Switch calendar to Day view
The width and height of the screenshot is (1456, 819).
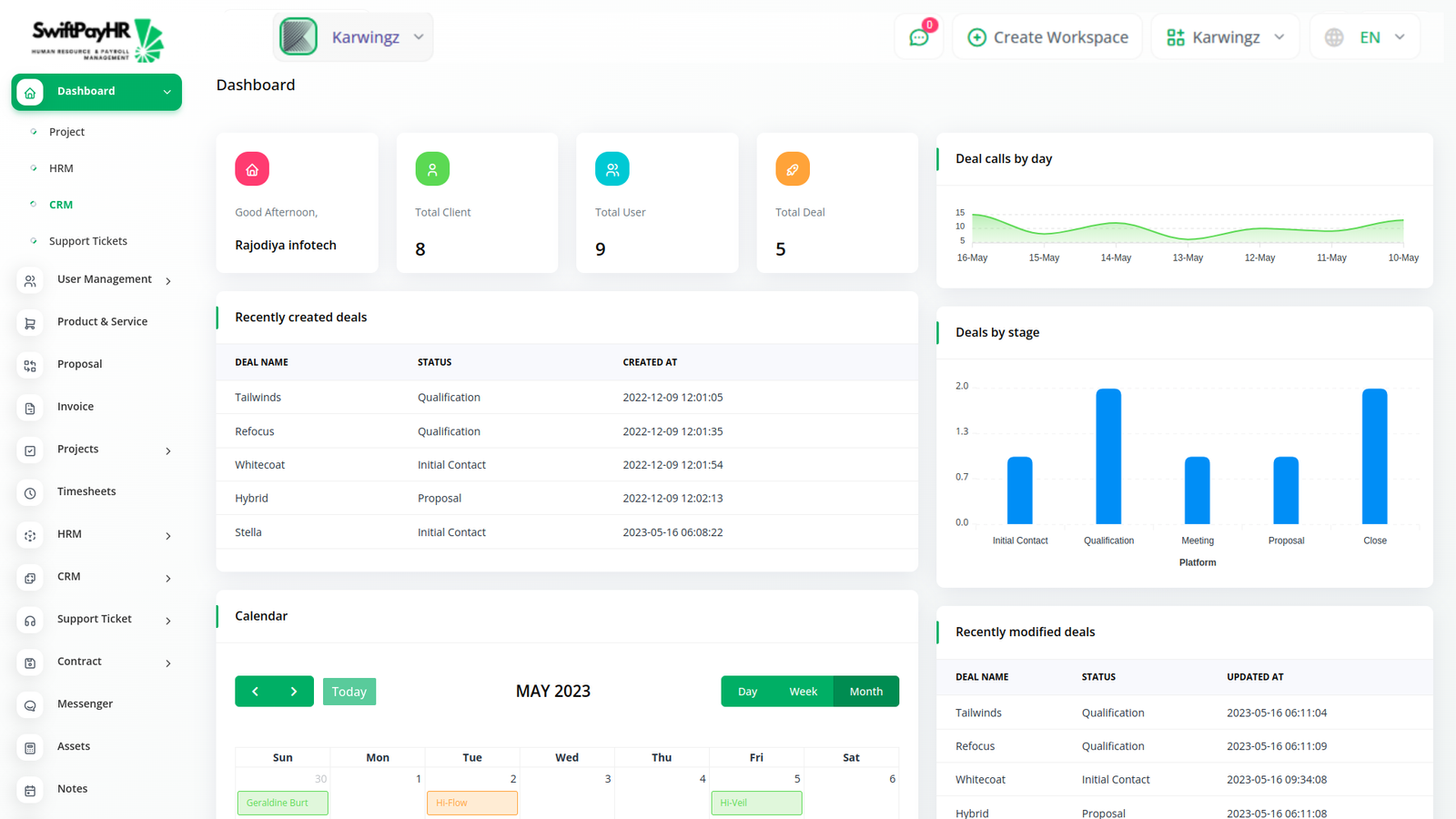point(747,692)
